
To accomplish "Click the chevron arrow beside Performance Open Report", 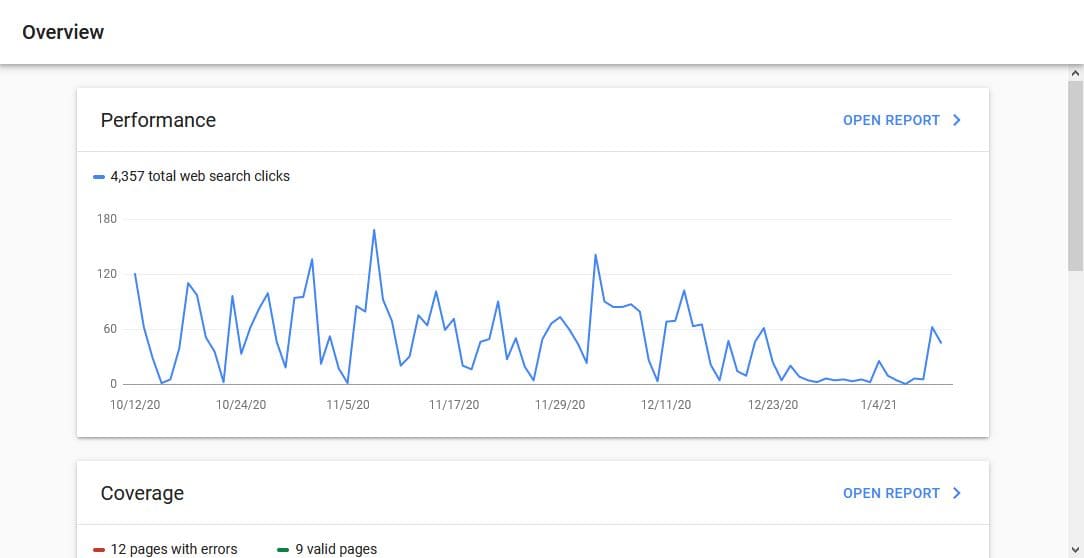I will click(957, 120).
